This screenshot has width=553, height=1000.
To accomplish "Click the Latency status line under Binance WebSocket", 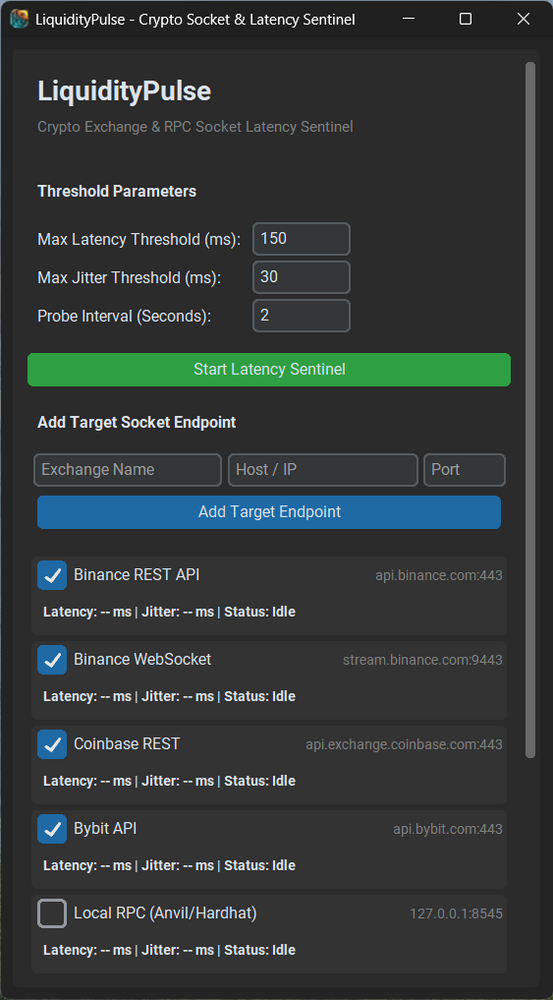I will (170, 696).
